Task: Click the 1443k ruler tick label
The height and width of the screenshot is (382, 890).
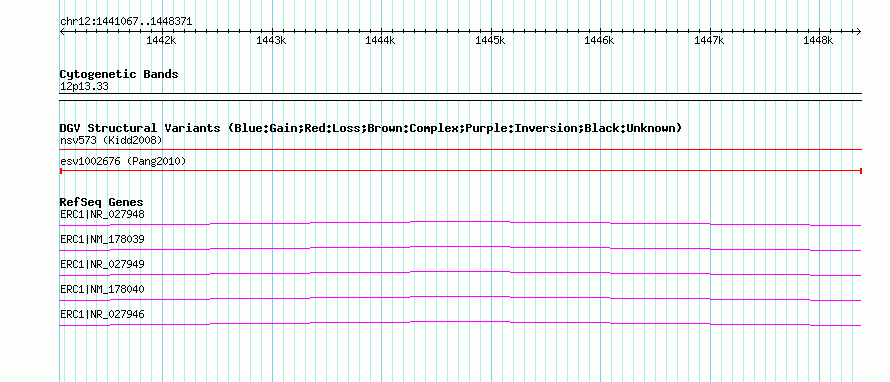Action: click(x=271, y=40)
